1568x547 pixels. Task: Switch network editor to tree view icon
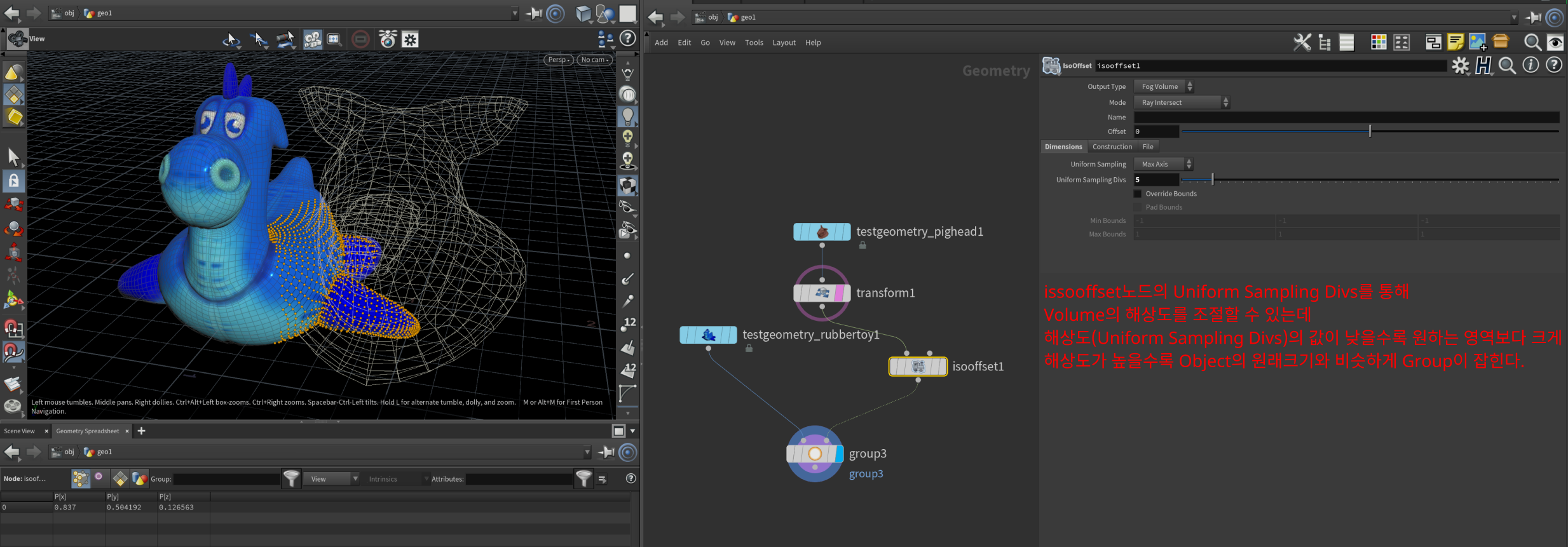tap(1325, 43)
